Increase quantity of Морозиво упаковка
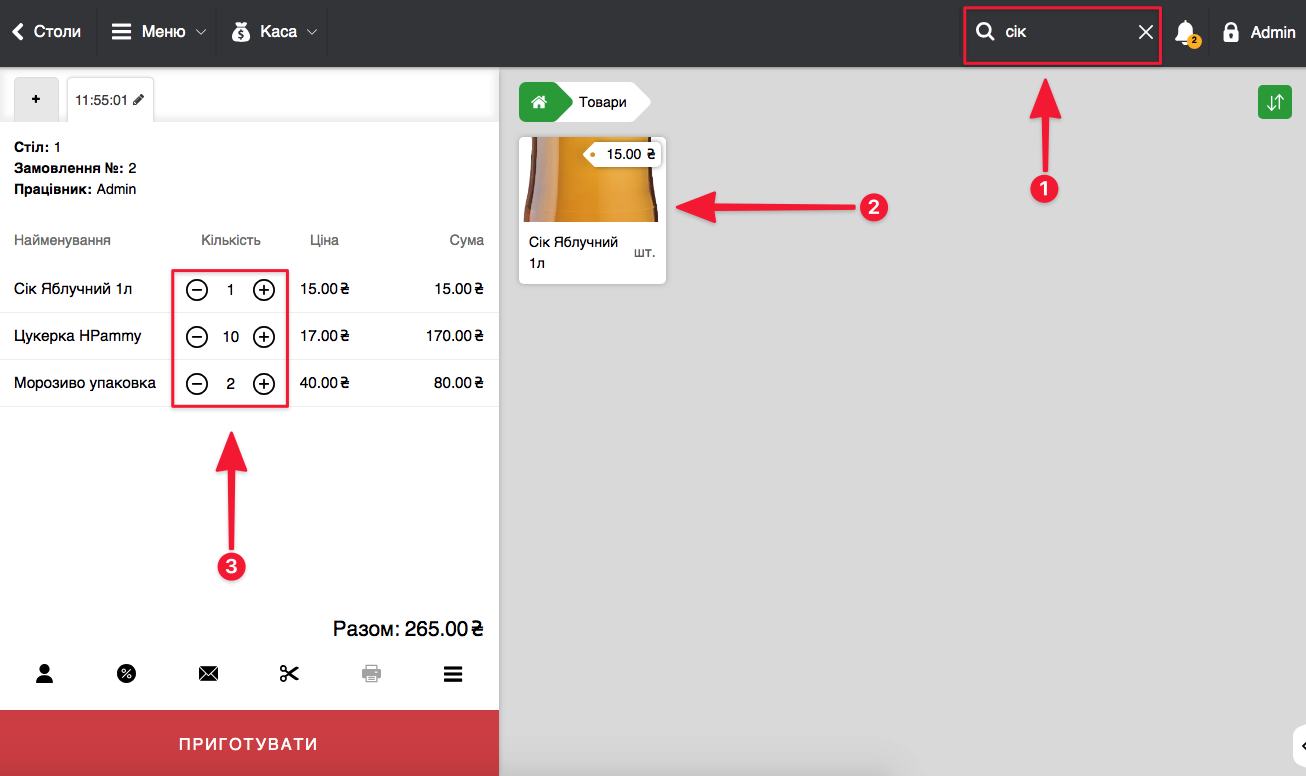 (x=264, y=384)
